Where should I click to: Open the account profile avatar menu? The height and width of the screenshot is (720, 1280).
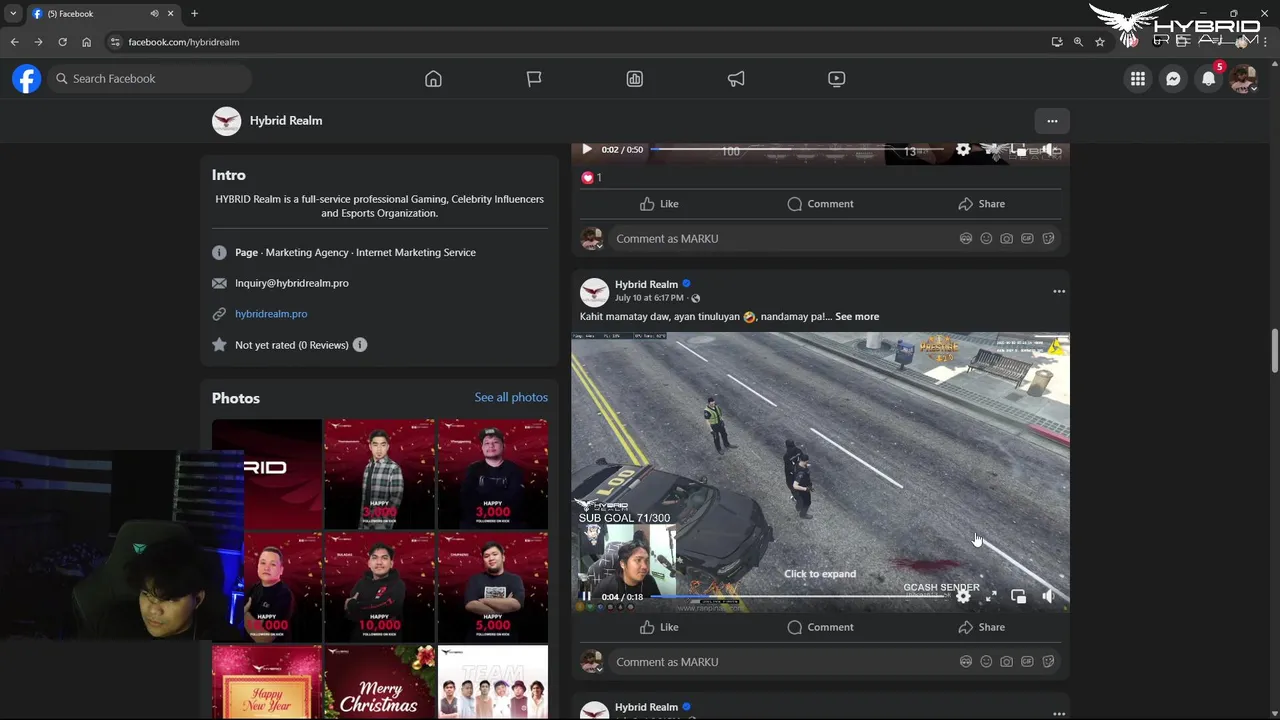coord(1244,79)
